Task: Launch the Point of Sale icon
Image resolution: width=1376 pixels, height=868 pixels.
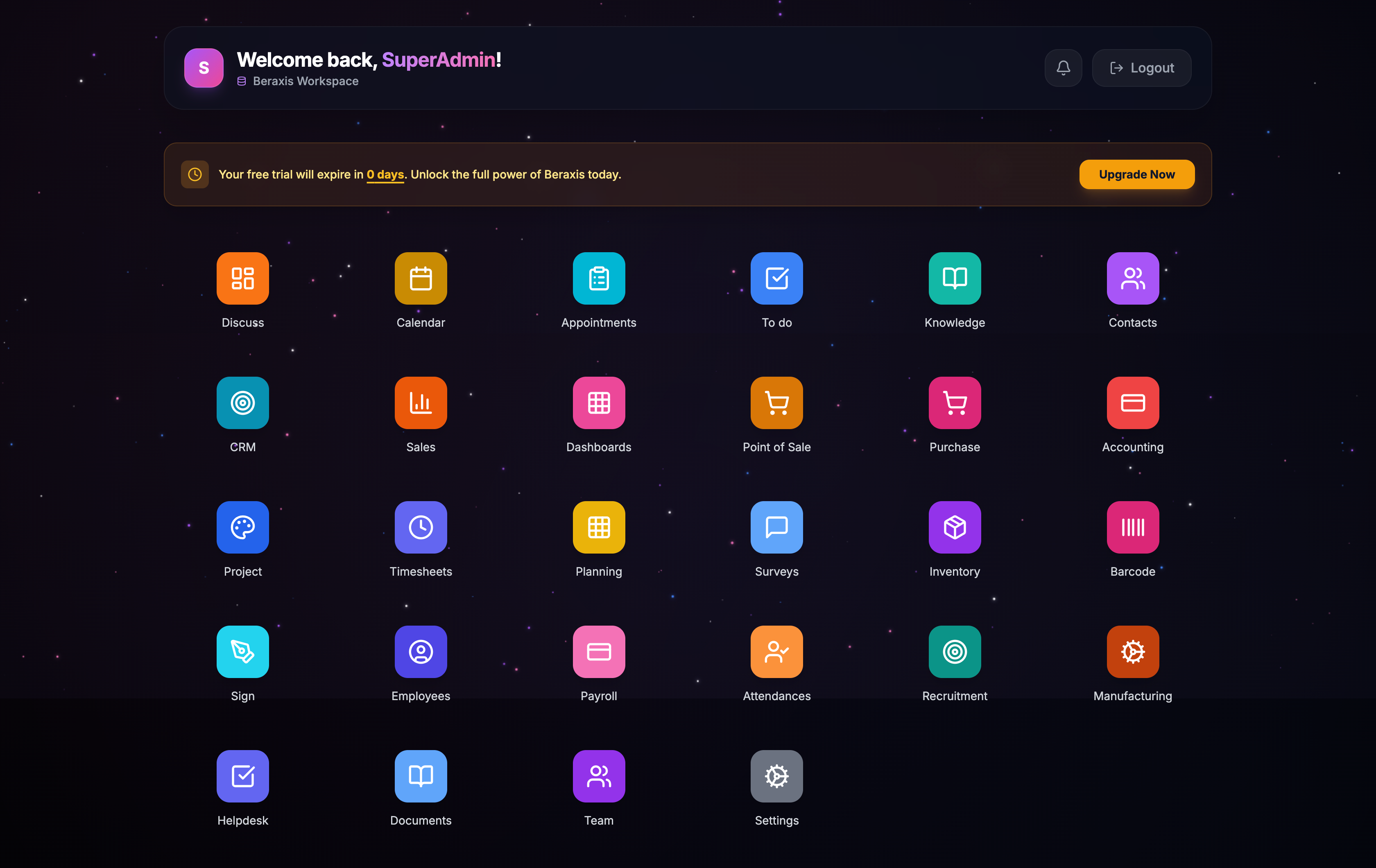Action: [x=776, y=403]
